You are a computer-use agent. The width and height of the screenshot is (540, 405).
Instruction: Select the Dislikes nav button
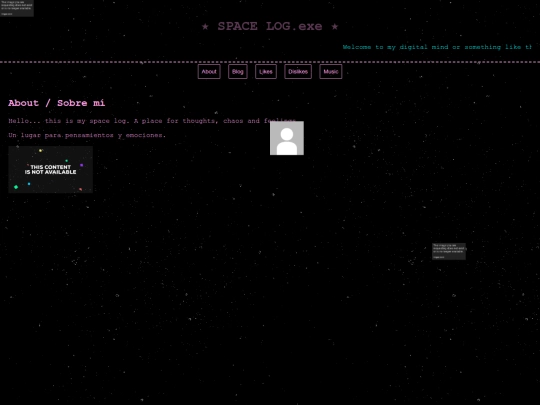(298, 72)
